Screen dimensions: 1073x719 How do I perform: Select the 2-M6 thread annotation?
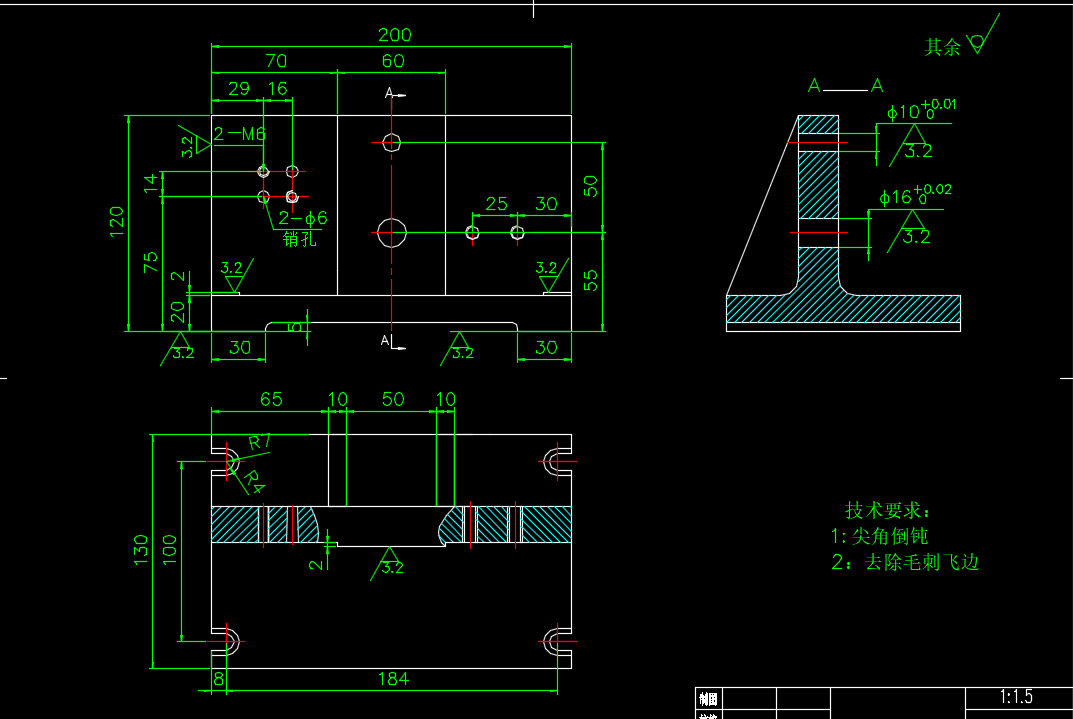(x=239, y=134)
